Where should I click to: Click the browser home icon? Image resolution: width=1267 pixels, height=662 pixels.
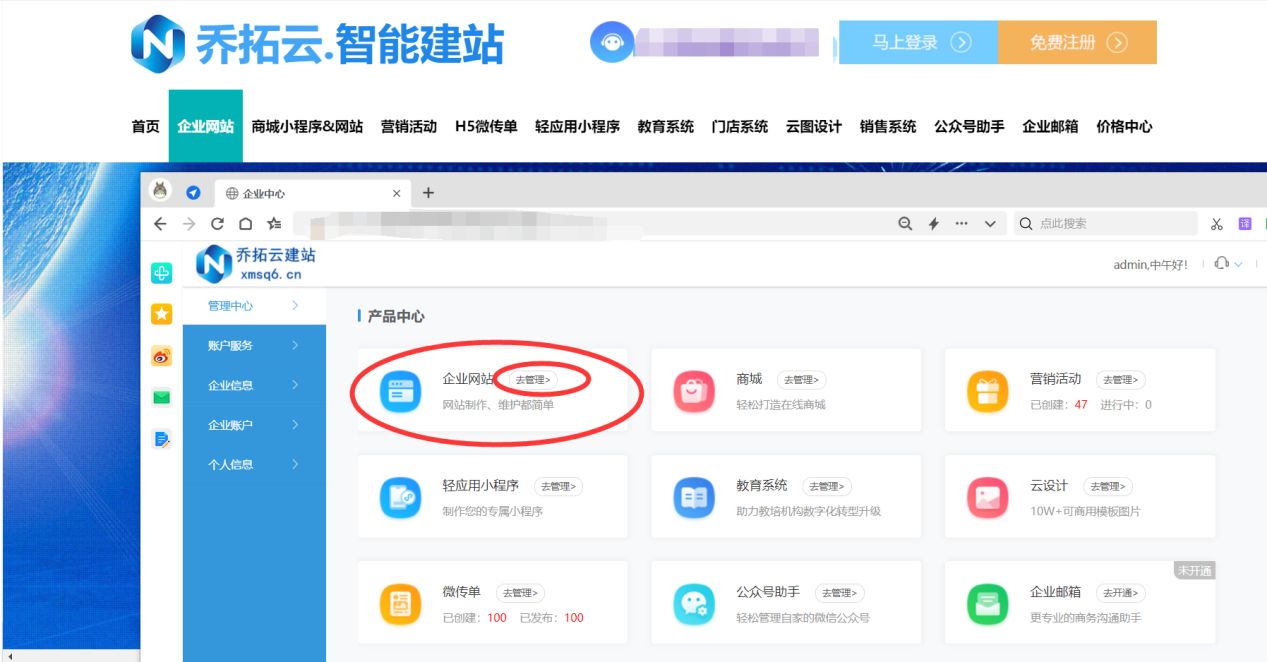tap(245, 224)
